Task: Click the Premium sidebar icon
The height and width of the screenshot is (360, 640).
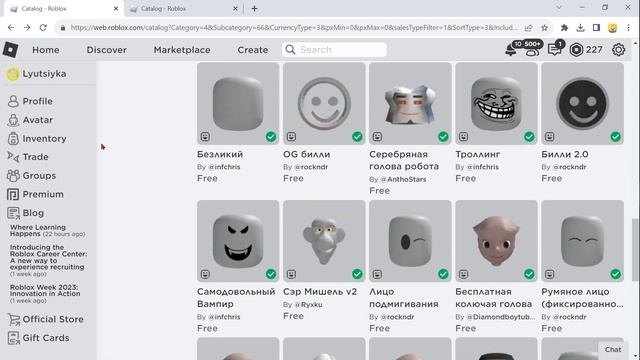Action: click(13, 194)
